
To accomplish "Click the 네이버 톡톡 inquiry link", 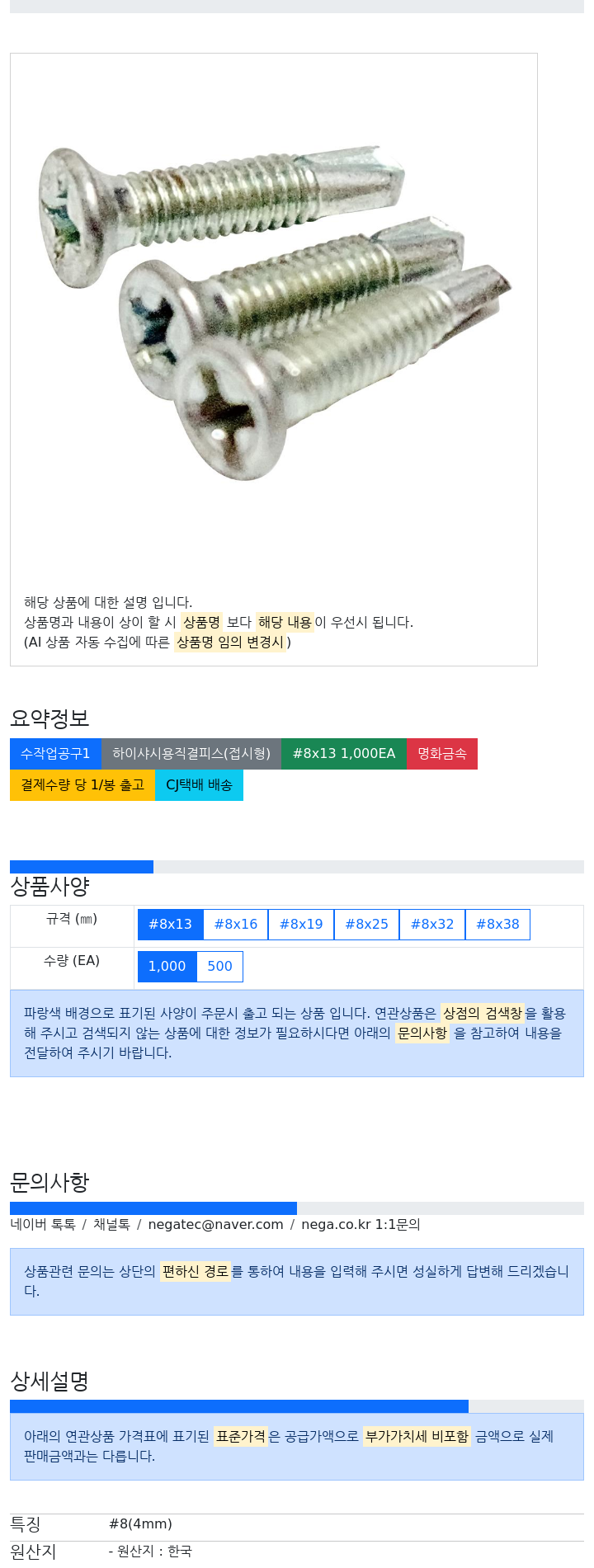I will tap(43, 1225).
